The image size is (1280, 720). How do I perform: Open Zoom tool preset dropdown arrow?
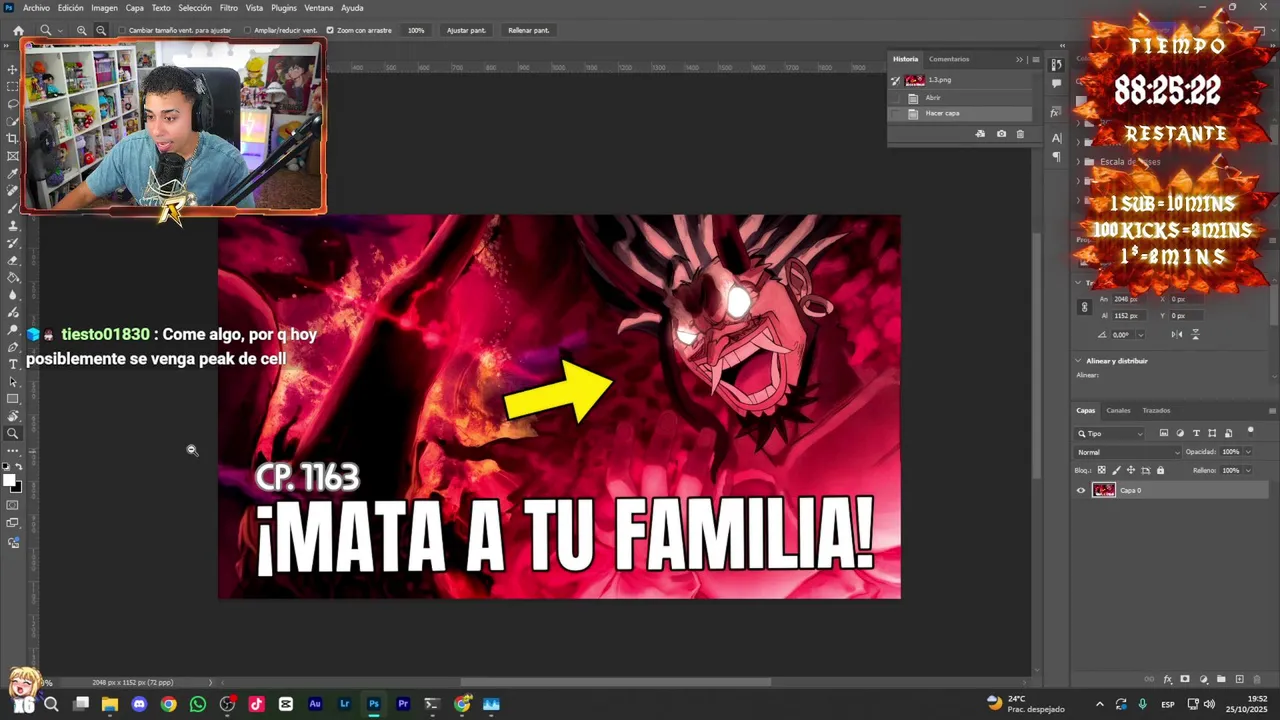(58, 30)
